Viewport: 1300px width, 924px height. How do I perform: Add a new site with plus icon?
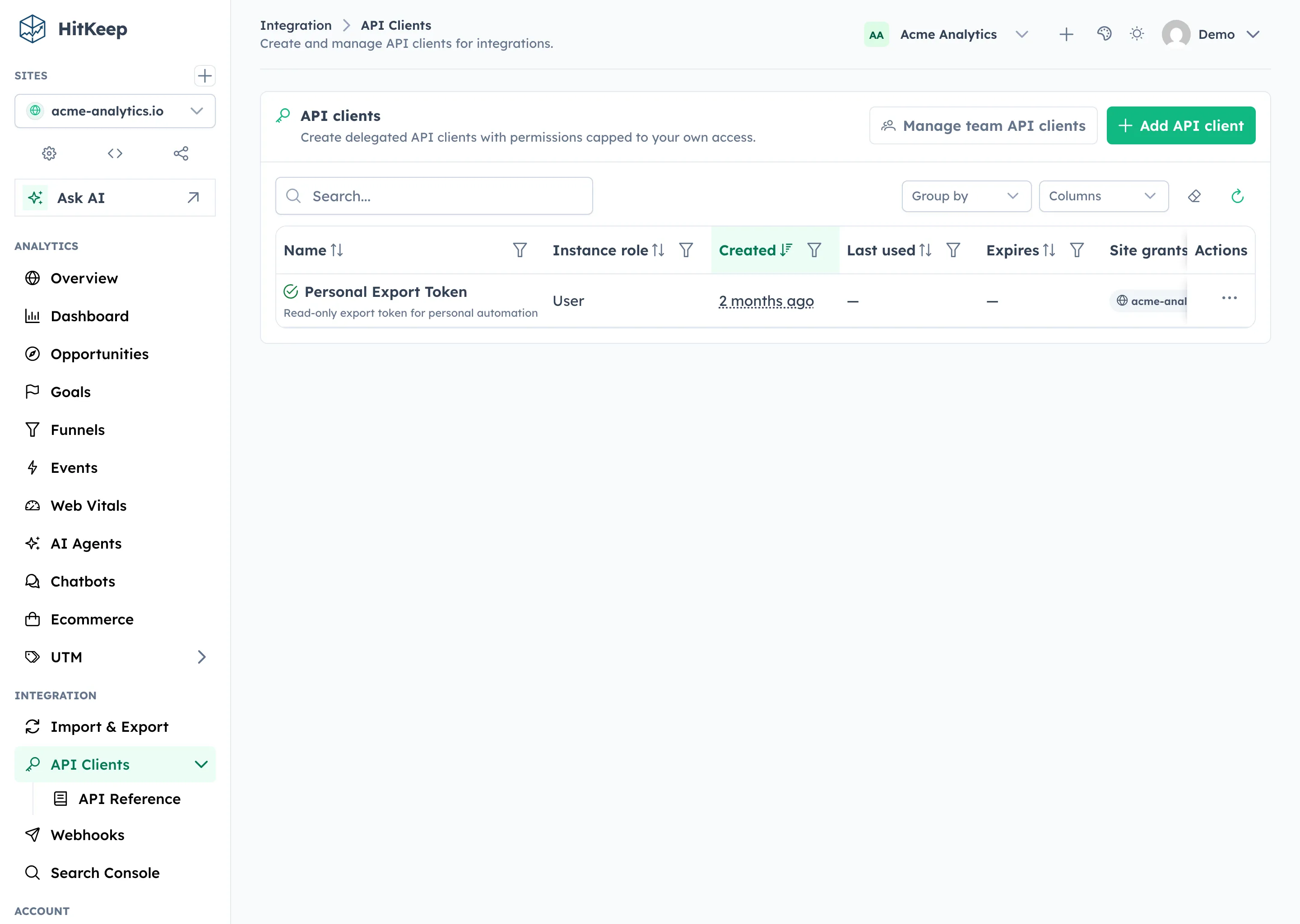click(x=204, y=76)
